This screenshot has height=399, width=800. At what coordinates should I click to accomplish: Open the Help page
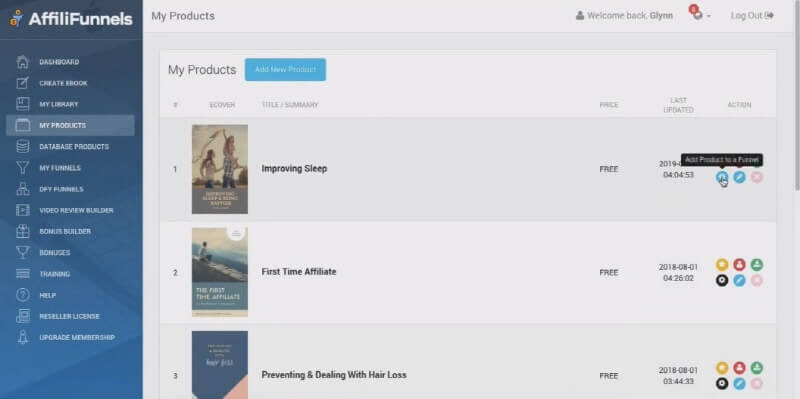tap(47, 295)
